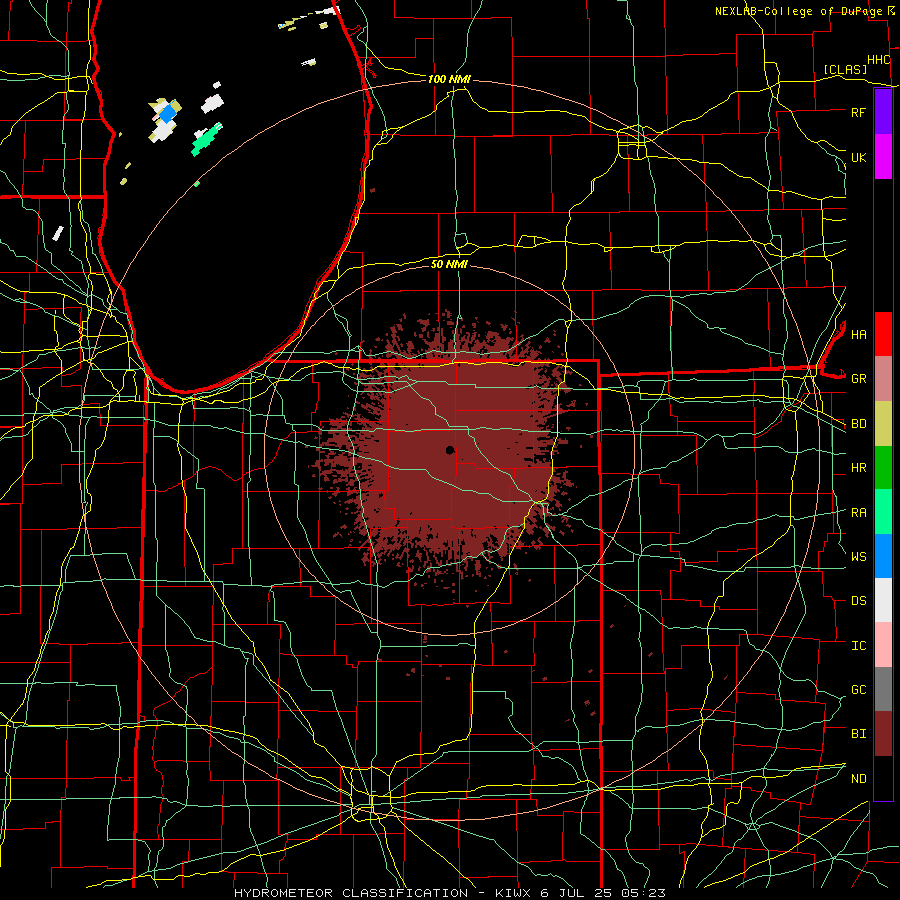
Task: Click the DS white legend swatch
Action: click(x=883, y=600)
